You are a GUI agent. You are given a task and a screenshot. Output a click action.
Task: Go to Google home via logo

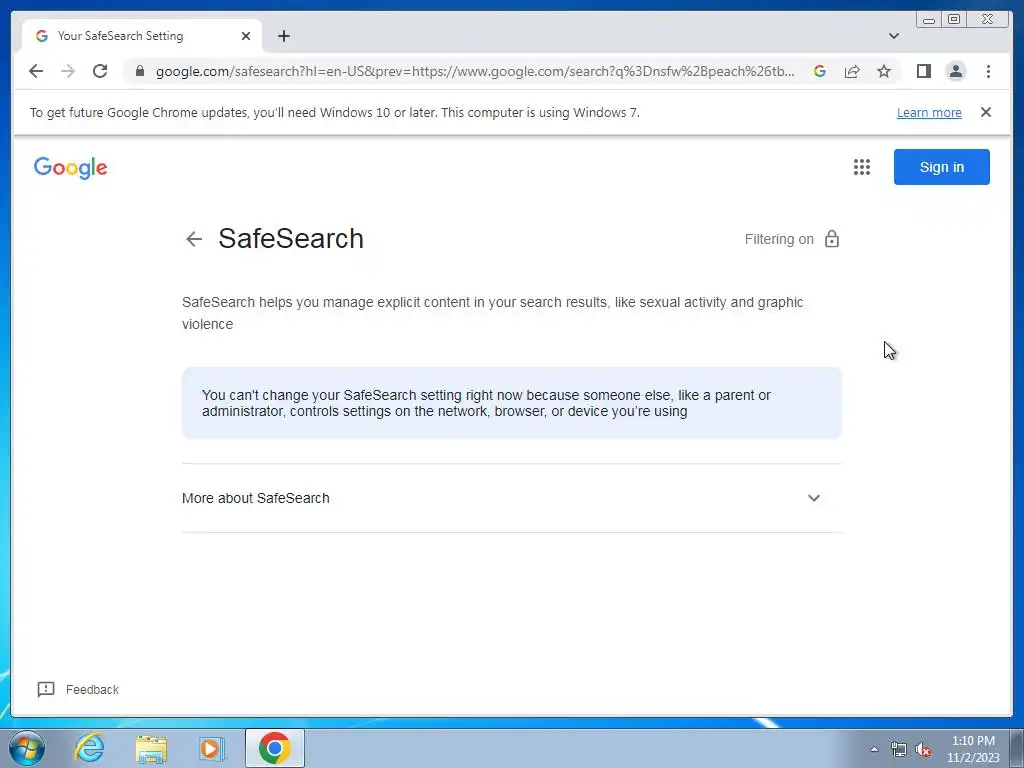[71, 168]
